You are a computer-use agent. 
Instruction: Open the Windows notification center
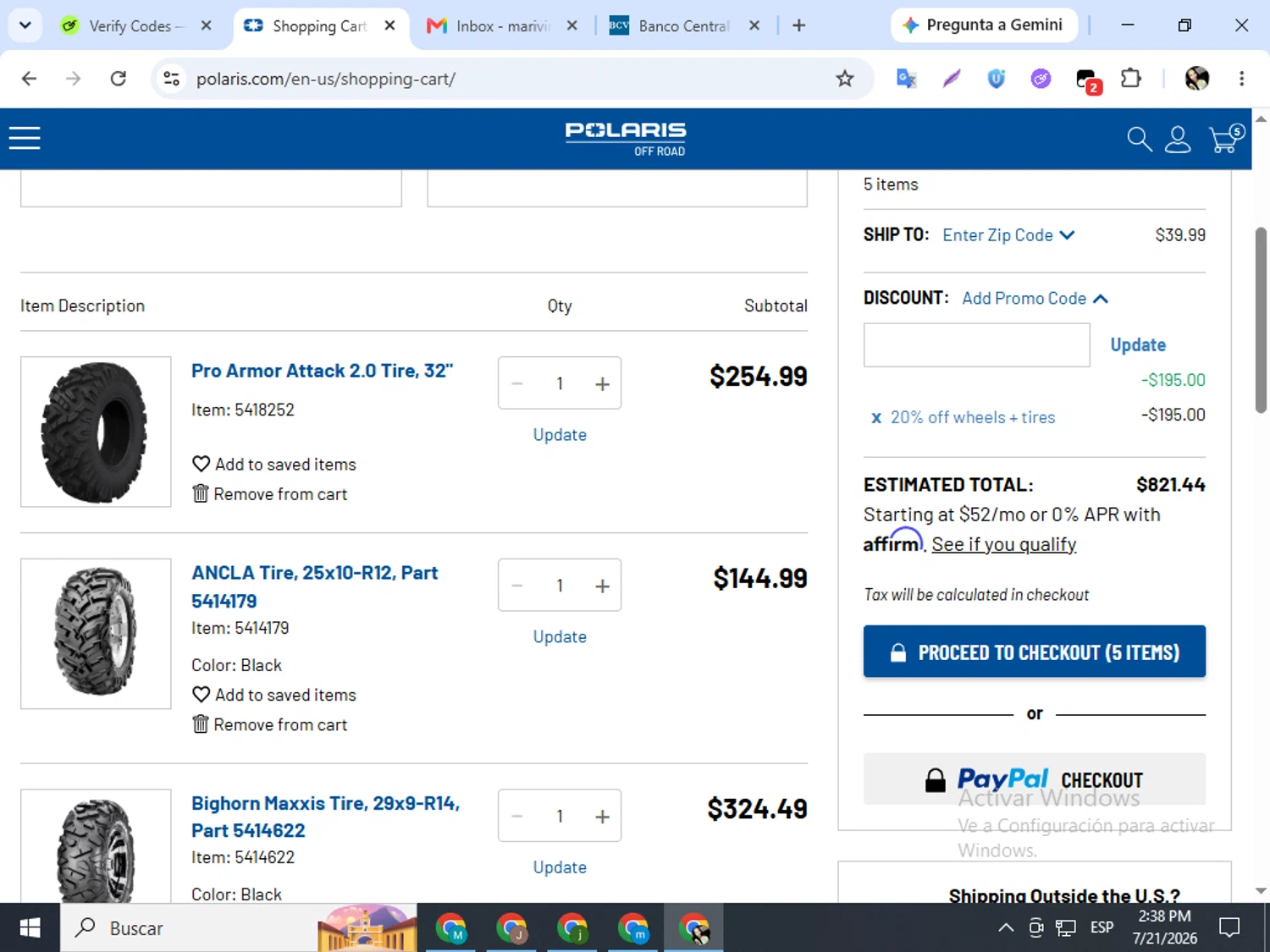click(x=1229, y=927)
